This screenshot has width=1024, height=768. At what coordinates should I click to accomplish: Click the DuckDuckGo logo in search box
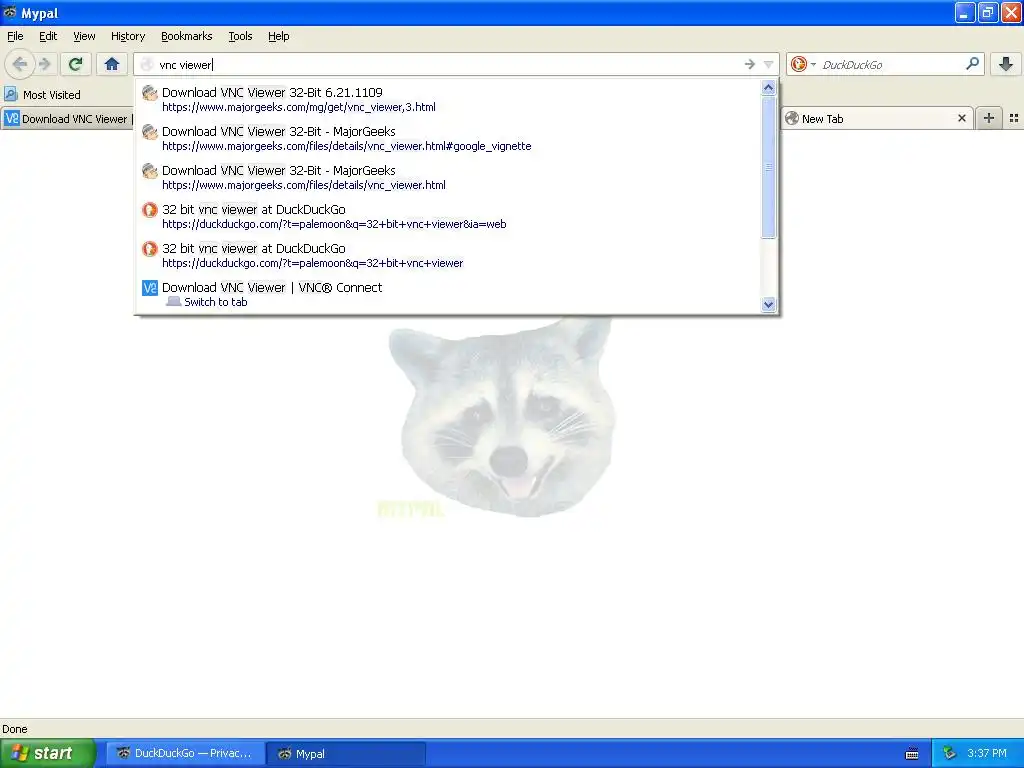pyautogui.click(x=798, y=64)
